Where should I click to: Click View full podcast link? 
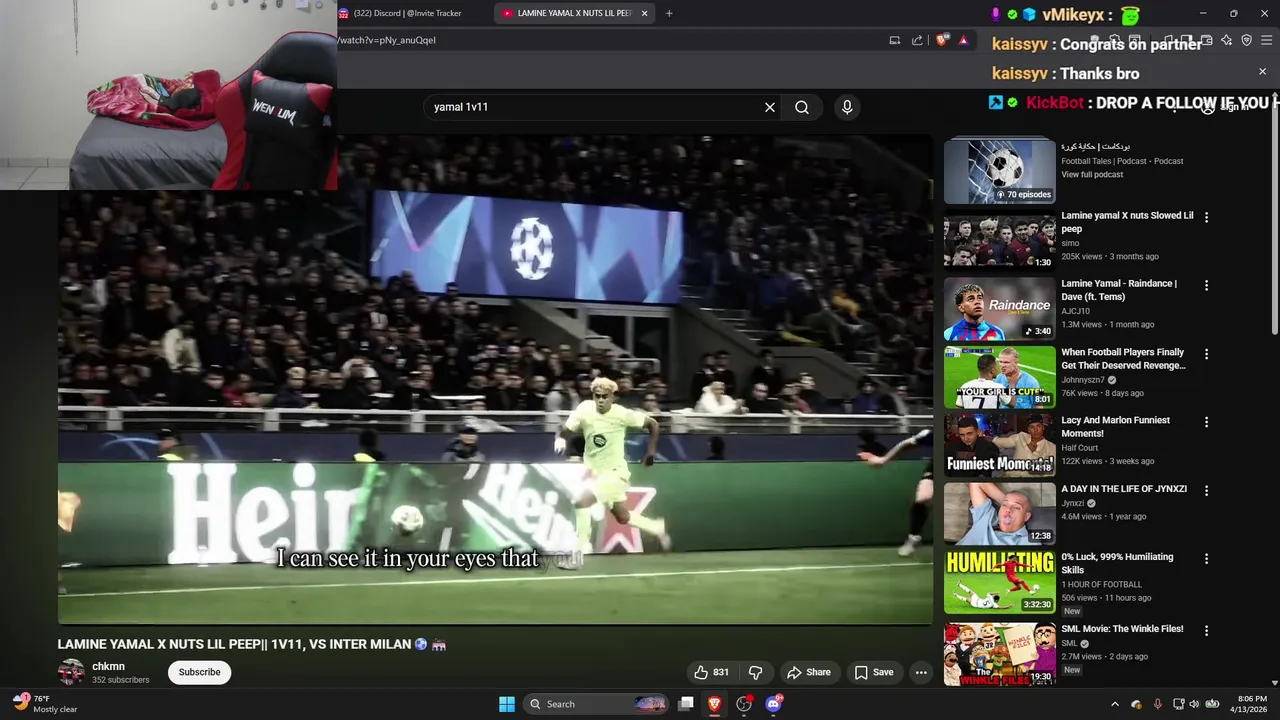[1092, 174]
